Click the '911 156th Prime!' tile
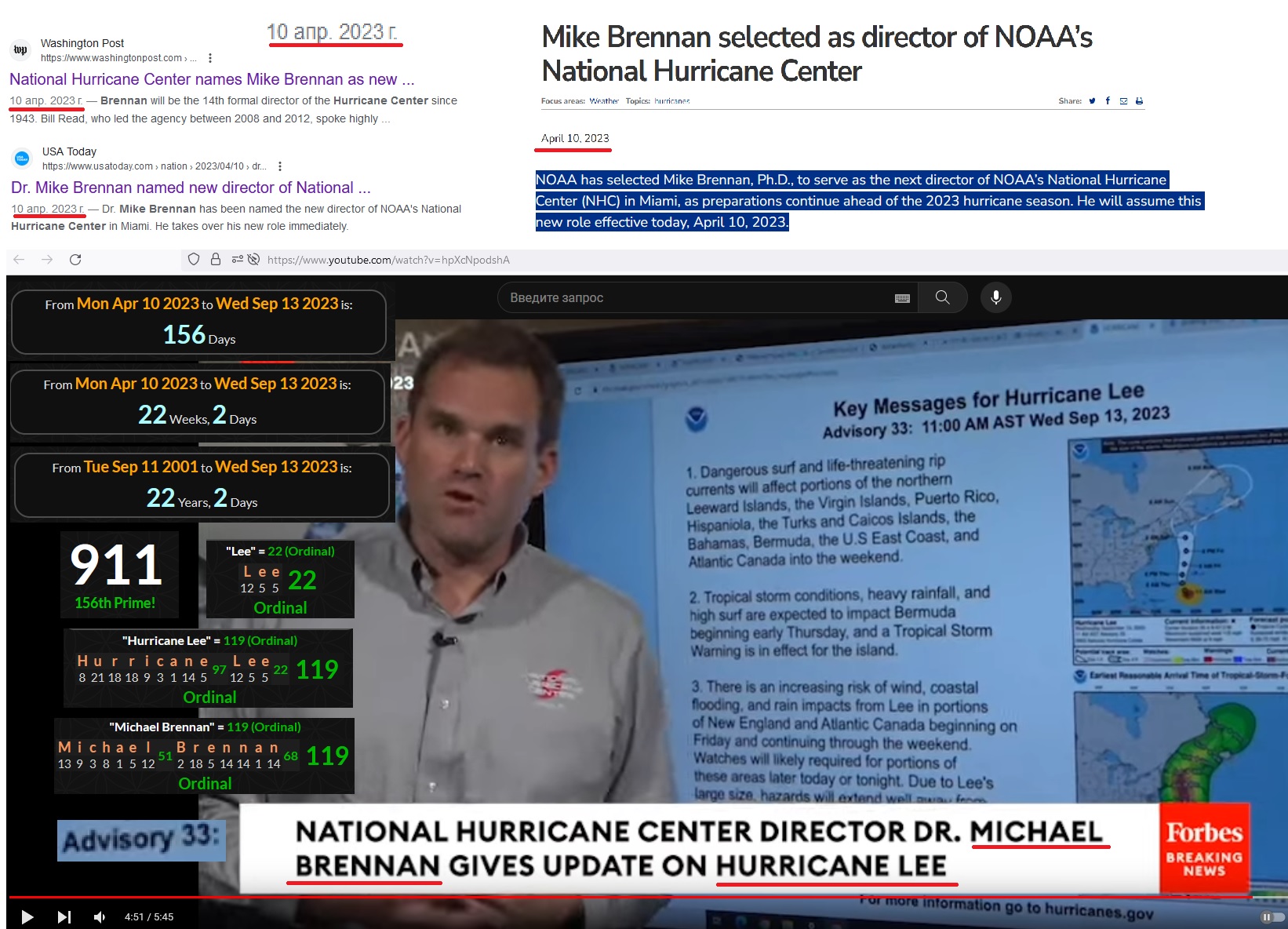This screenshot has height=929, width=1288. [x=119, y=574]
